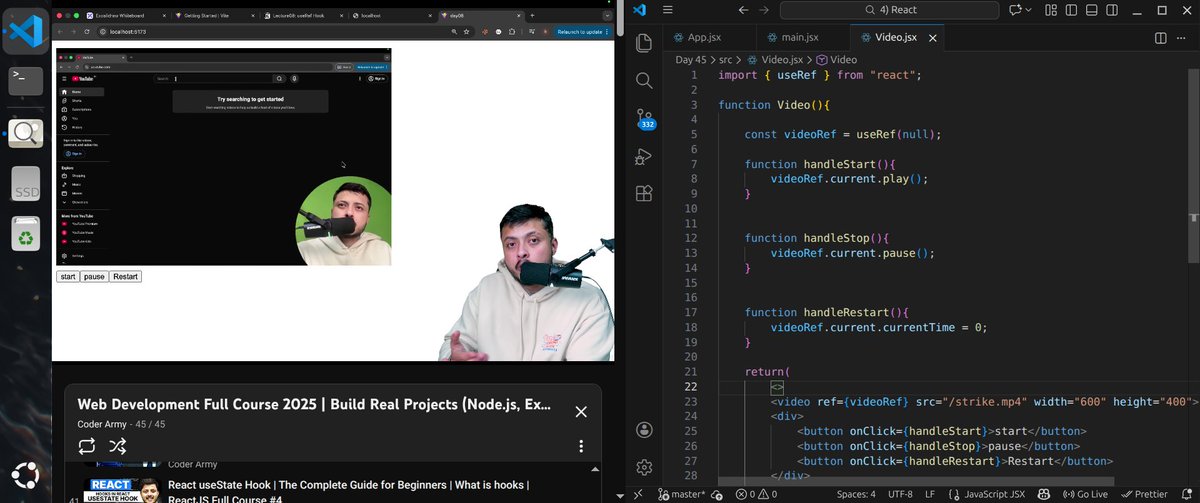This screenshot has width=1200, height=503.
Task: Open the Manage gear in activity bar
Action: [x=644, y=467]
